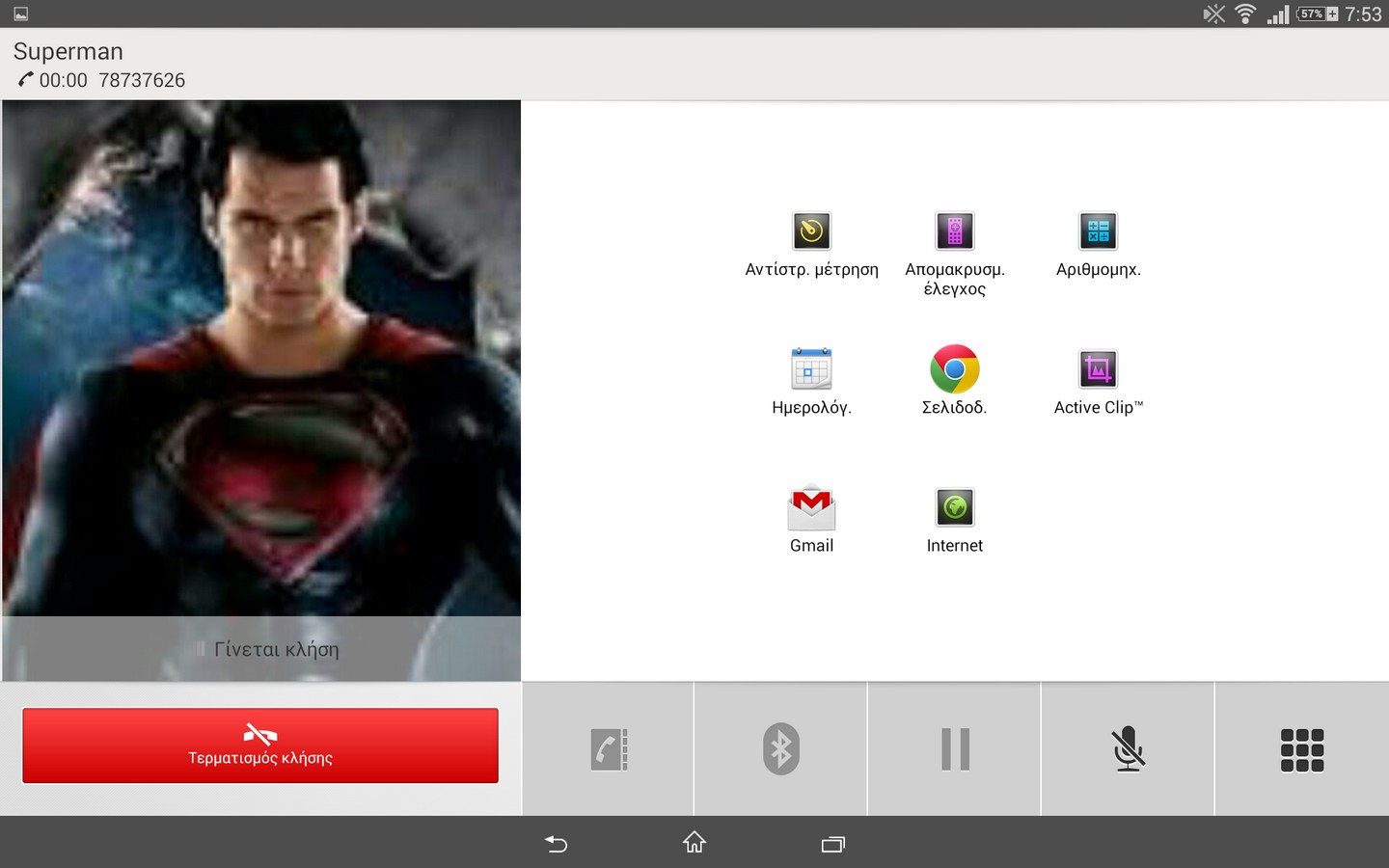The image size is (1389, 868).
Task: Open the Αντίστρ. μέτρηση countdown timer app
Action: 811,245
